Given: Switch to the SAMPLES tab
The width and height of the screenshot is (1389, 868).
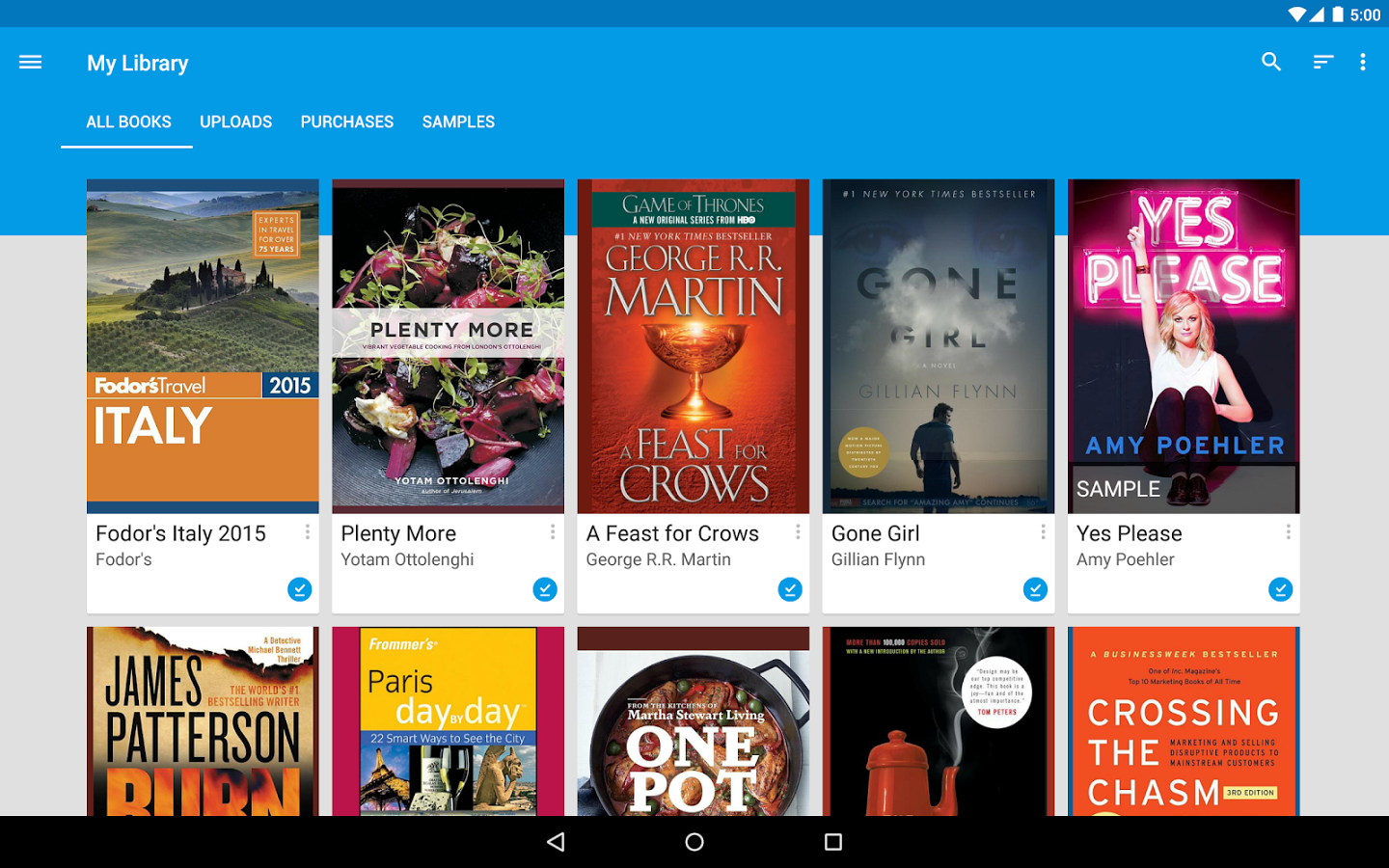Looking at the screenshot, I should 458,122.
